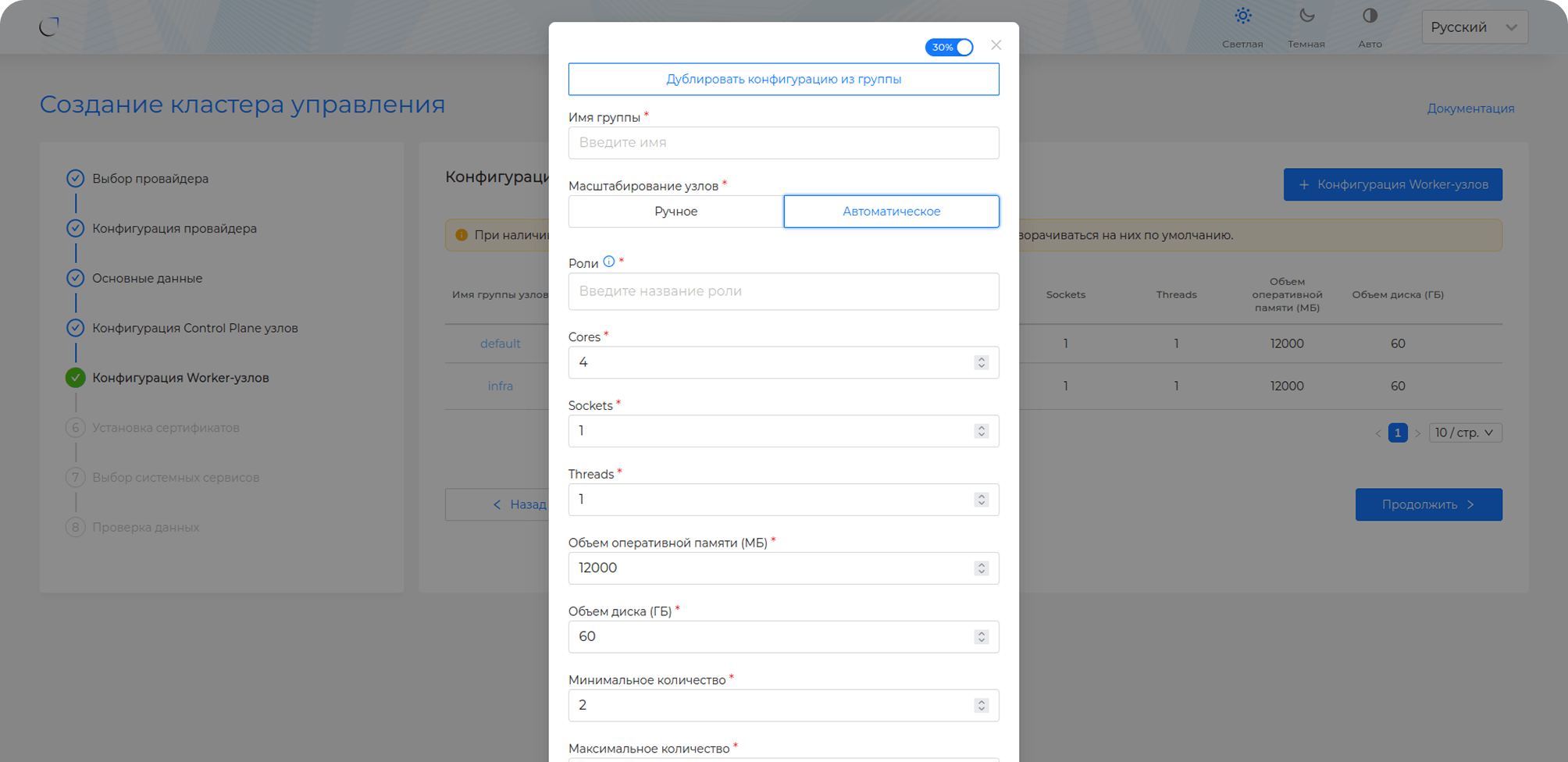Close the worker group dialog
The width and height of the screenshot is (1568, 762).
click(x=996, y=45)
